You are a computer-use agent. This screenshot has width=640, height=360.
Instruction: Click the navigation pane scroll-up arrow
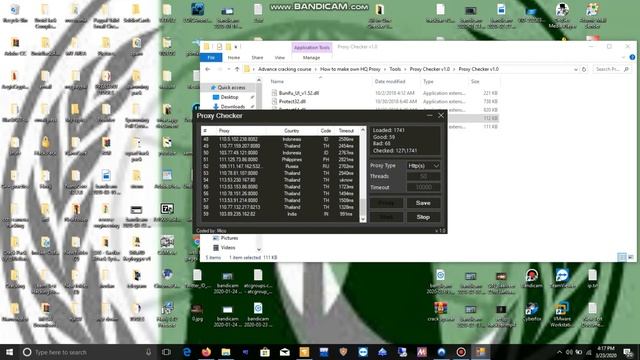(259, 81)
